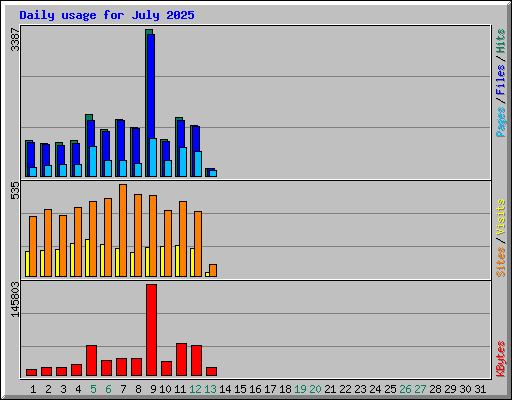
Task: Click the orange visits bar for day 13
Action: coord(213,270)
